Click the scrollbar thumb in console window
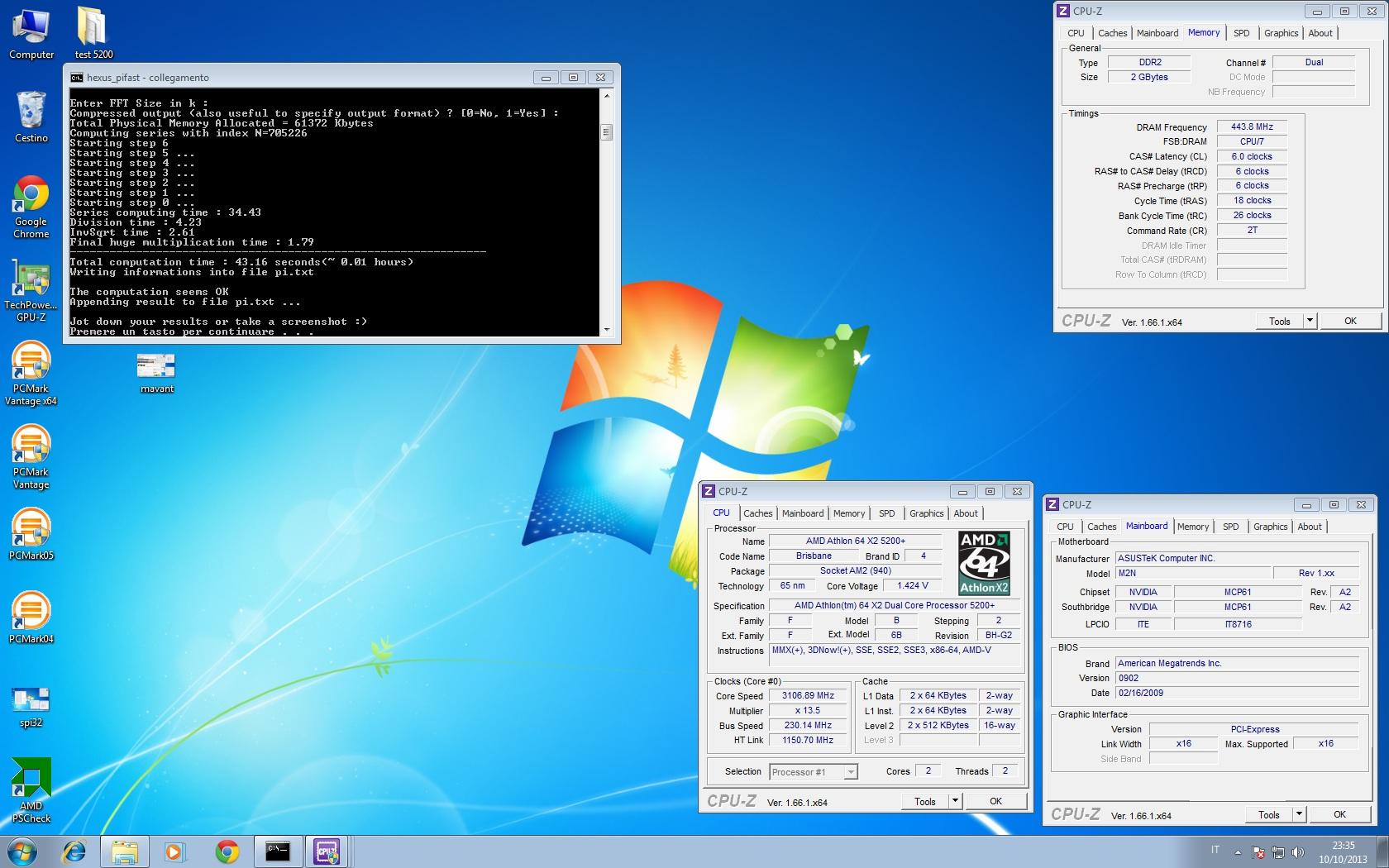Viewport: 1389px width, 868px height. tap(606, 132)
